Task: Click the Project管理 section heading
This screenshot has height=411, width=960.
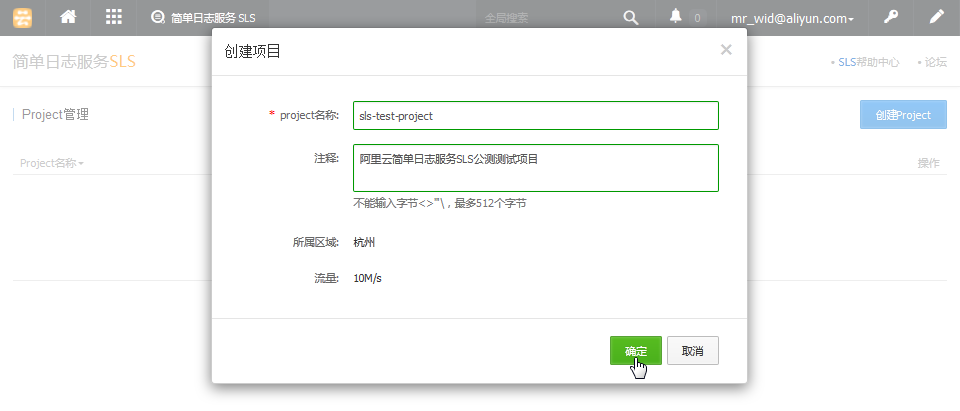Action: point(55,115)
